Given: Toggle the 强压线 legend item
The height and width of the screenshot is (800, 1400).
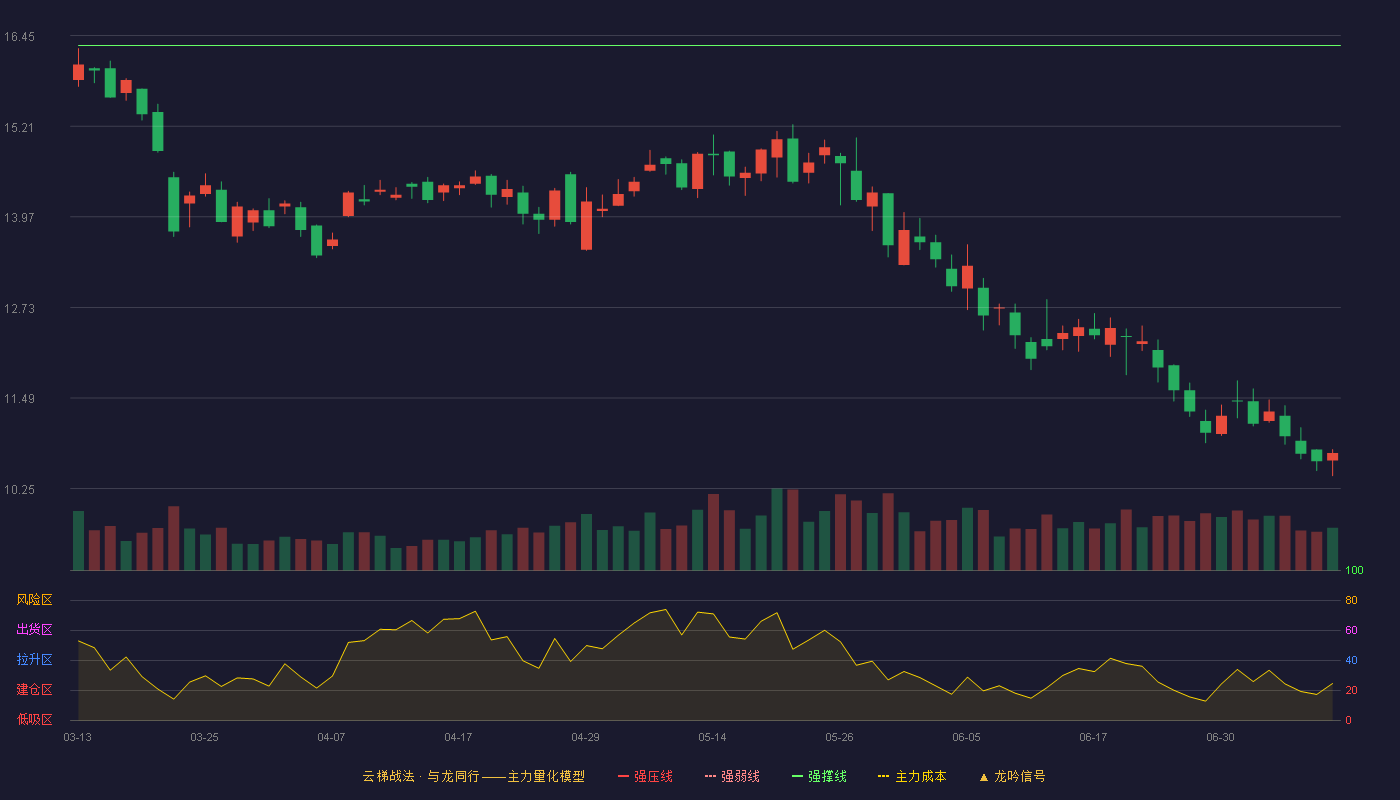Looking at the screenshot, I should tap(645, 776).
